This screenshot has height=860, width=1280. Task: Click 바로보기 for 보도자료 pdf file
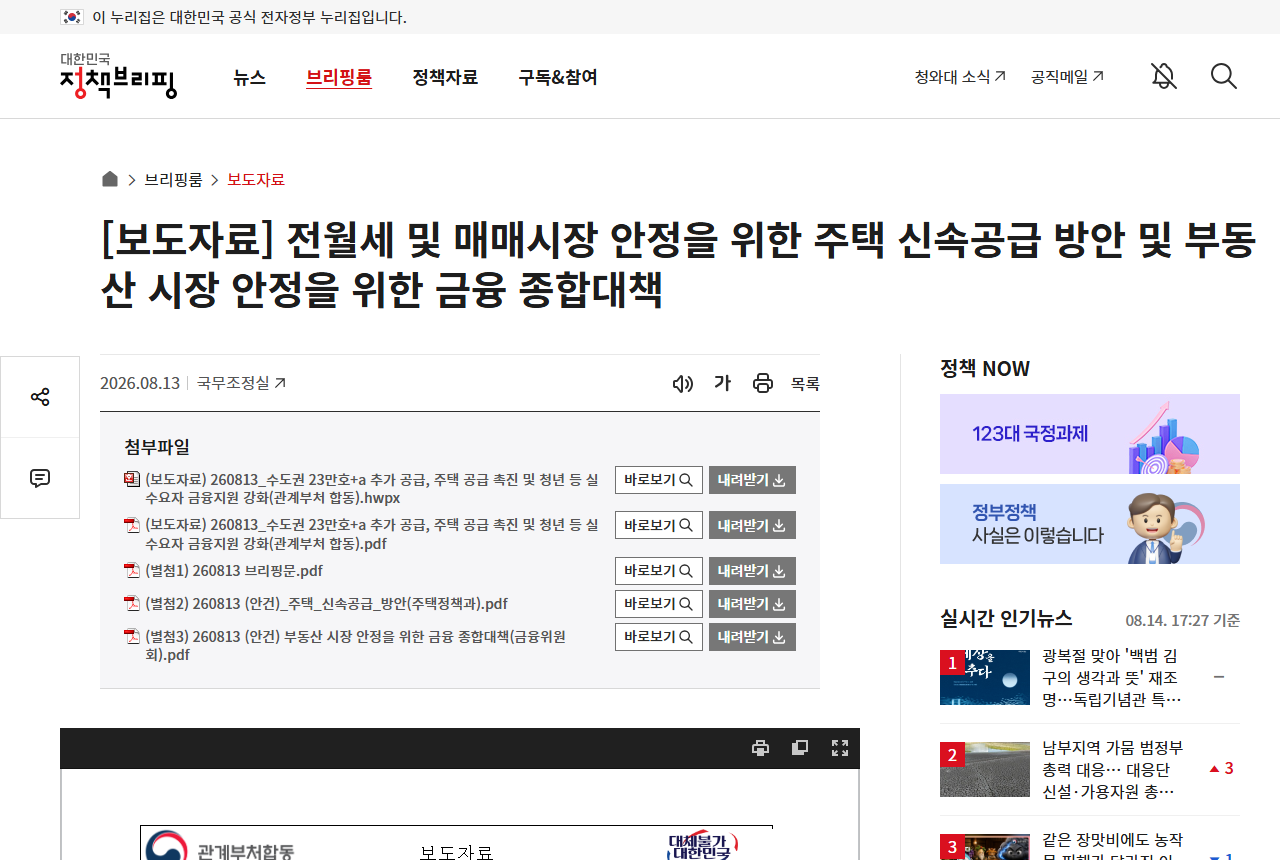click(659, 525)
